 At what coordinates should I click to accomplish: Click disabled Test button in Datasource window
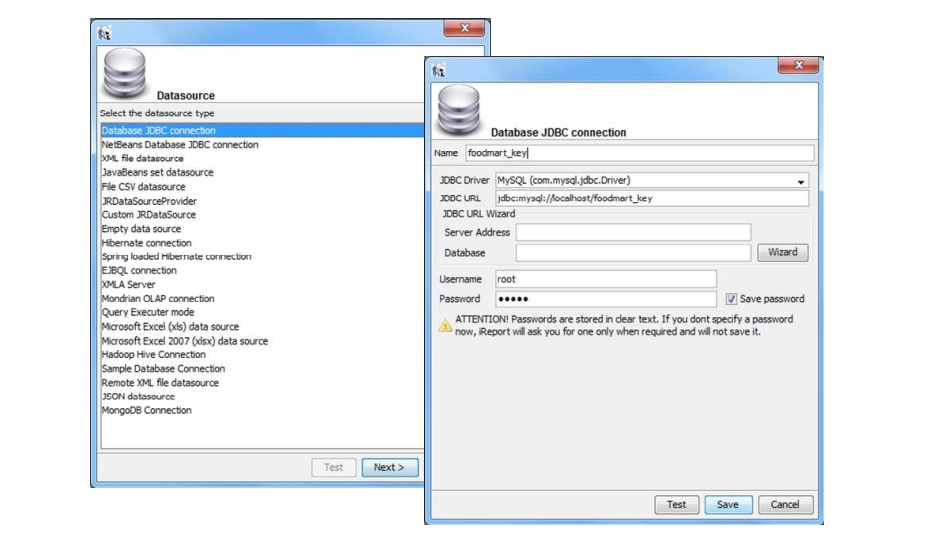coord(333,467)
